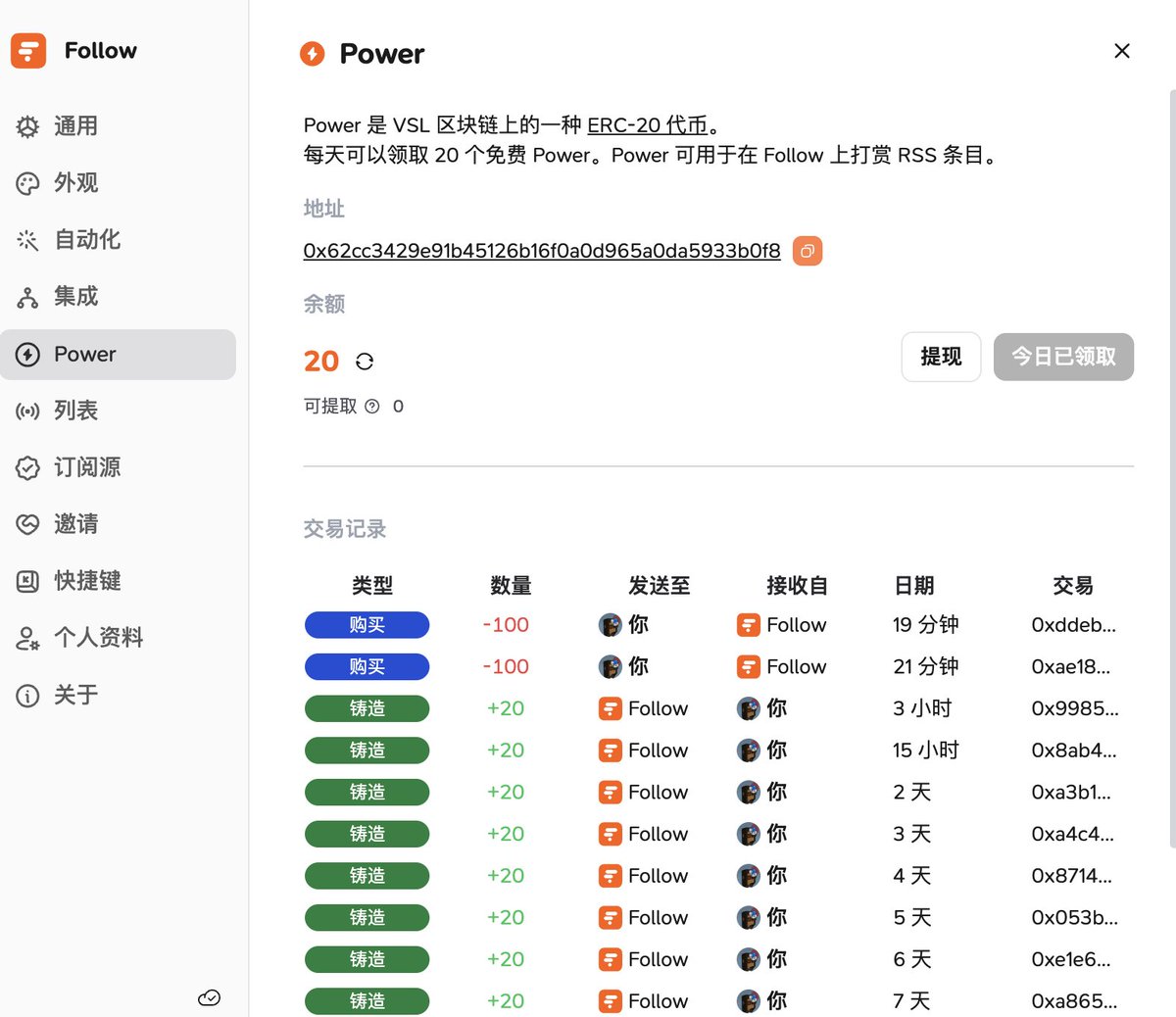This screenshot has width=1176, height=1017.
Task: Click the 铸造 badge in 6 天 row
Action: [367, 960]
